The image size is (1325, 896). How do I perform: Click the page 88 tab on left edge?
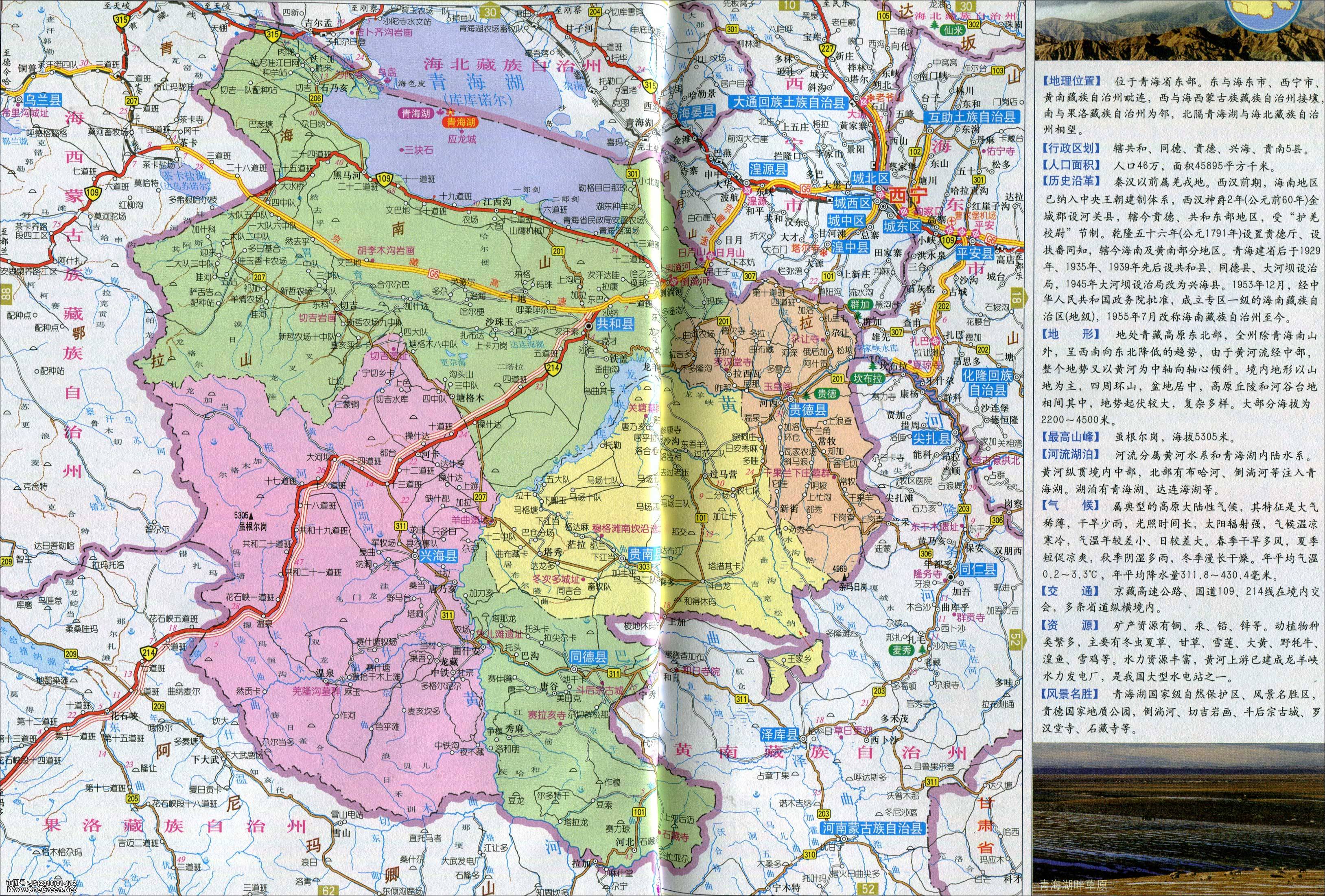tap(6, 295)
